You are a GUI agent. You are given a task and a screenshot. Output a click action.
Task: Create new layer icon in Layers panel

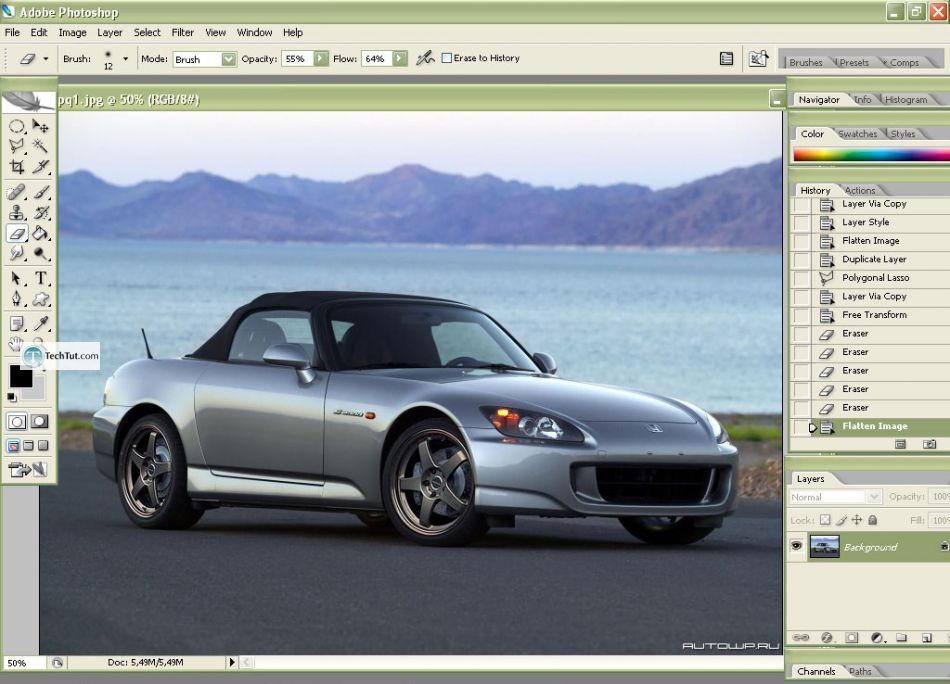pos(926,637)
